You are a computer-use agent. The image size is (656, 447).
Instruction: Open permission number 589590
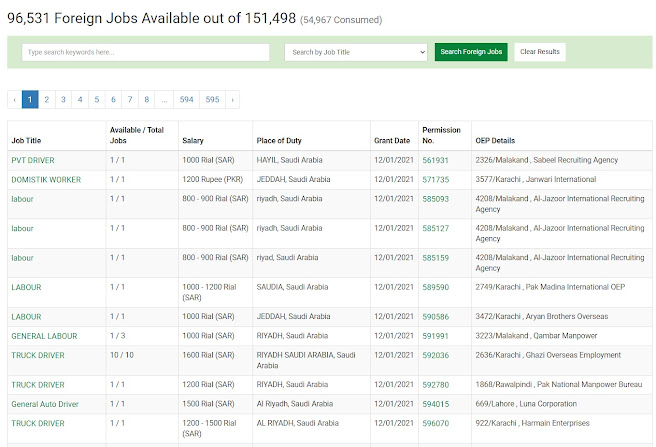(436, 287)
